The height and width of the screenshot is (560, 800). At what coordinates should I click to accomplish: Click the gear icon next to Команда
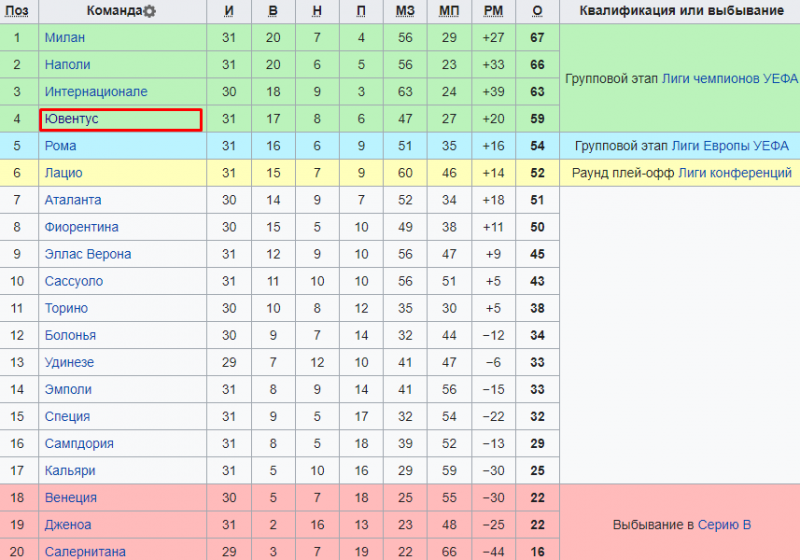149,11
